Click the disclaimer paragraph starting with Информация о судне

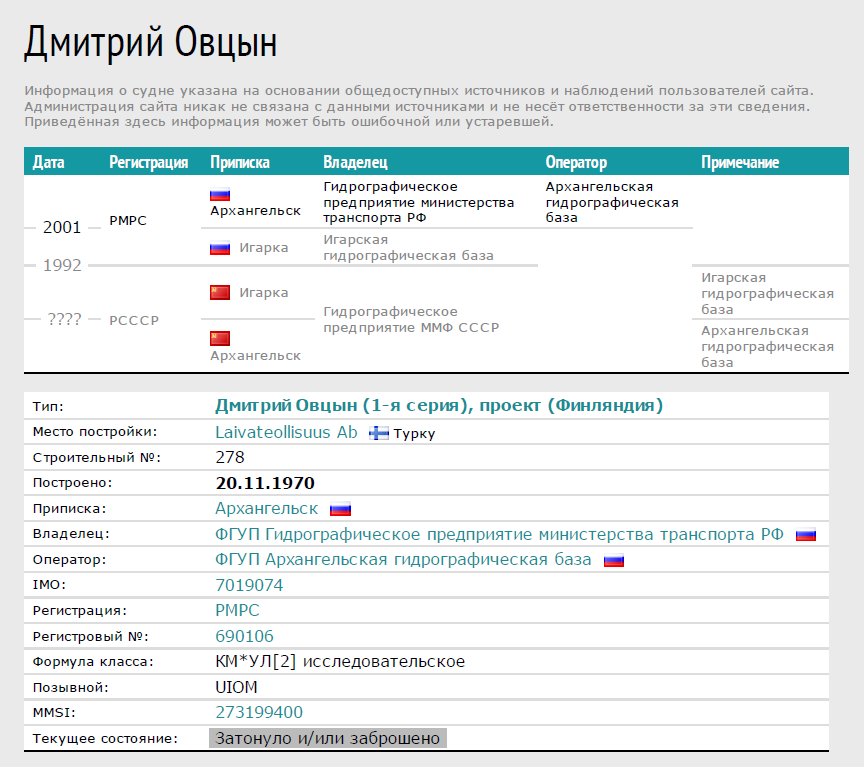(419, 106)
